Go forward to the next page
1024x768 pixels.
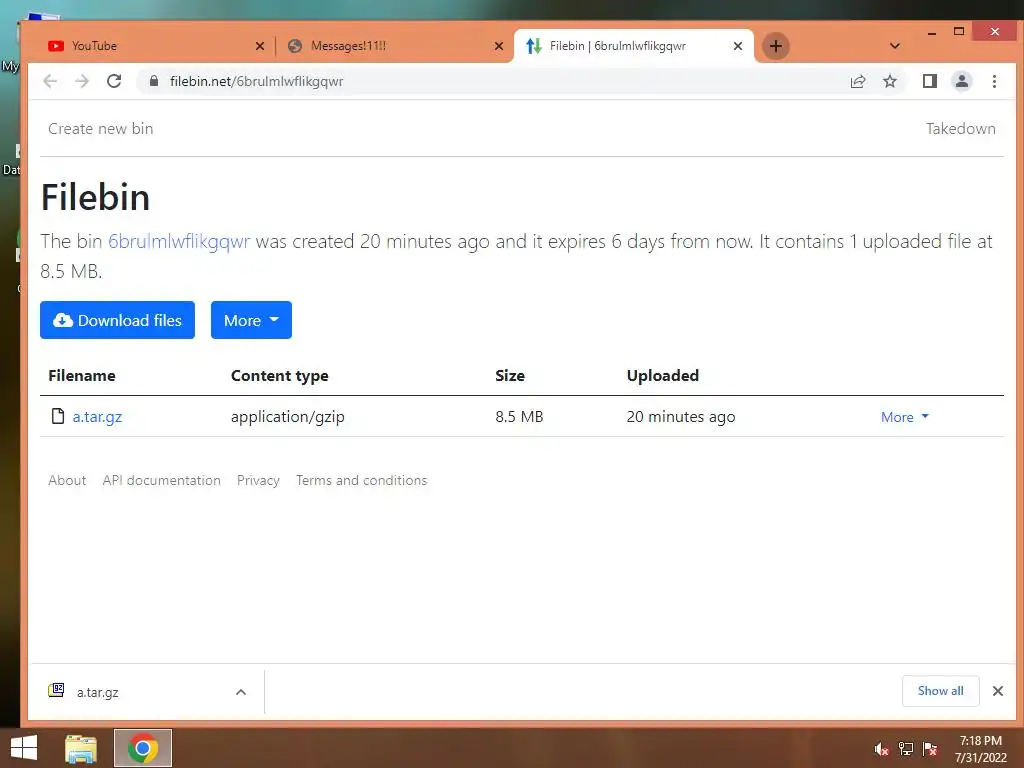[82, 81]
